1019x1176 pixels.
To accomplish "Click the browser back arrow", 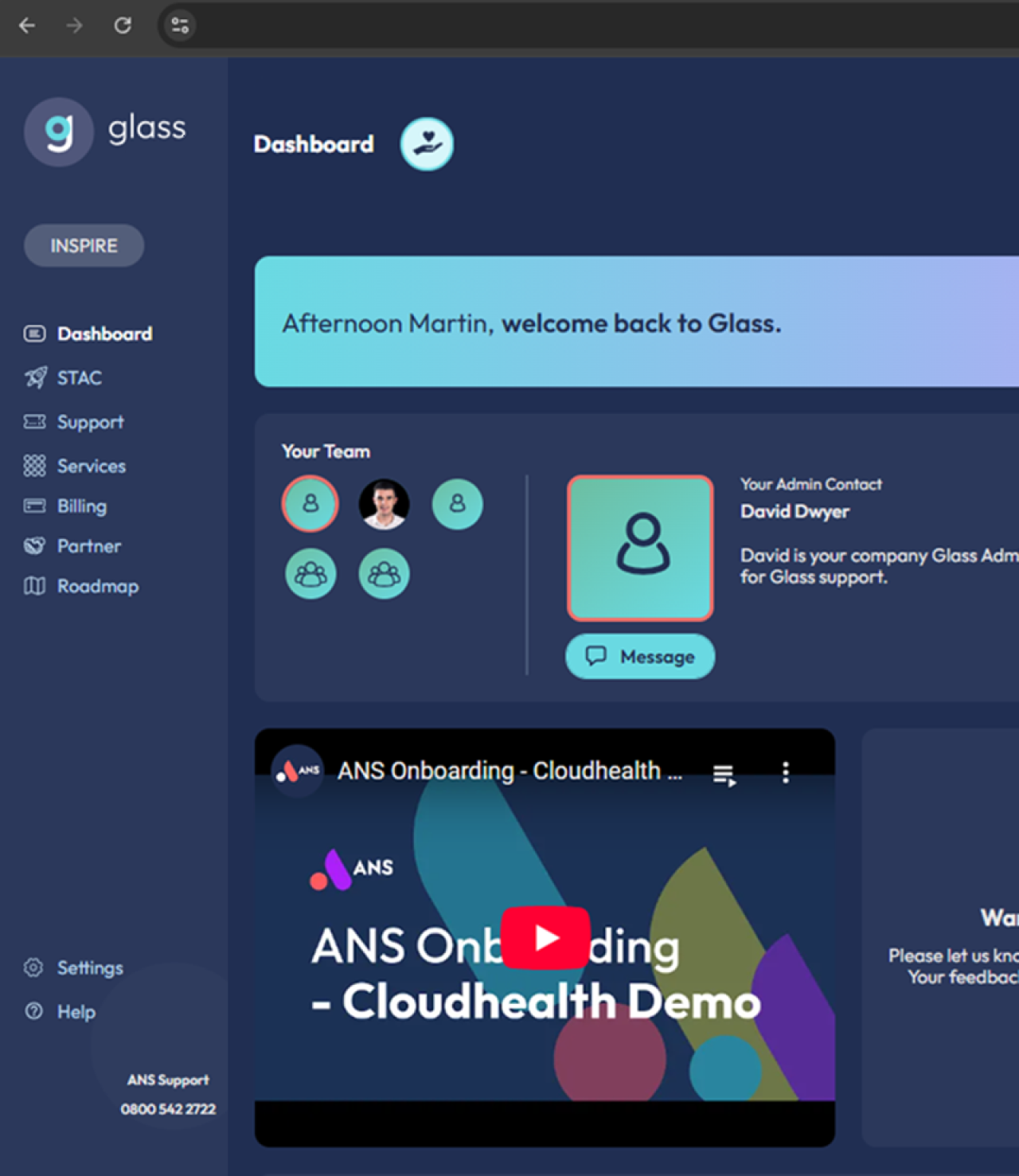I will pyautogui.click(x=27, y=25).
